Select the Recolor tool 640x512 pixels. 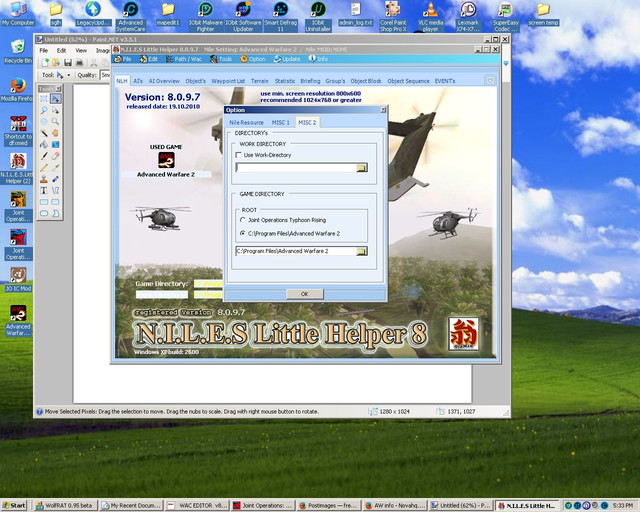[55, 179]
